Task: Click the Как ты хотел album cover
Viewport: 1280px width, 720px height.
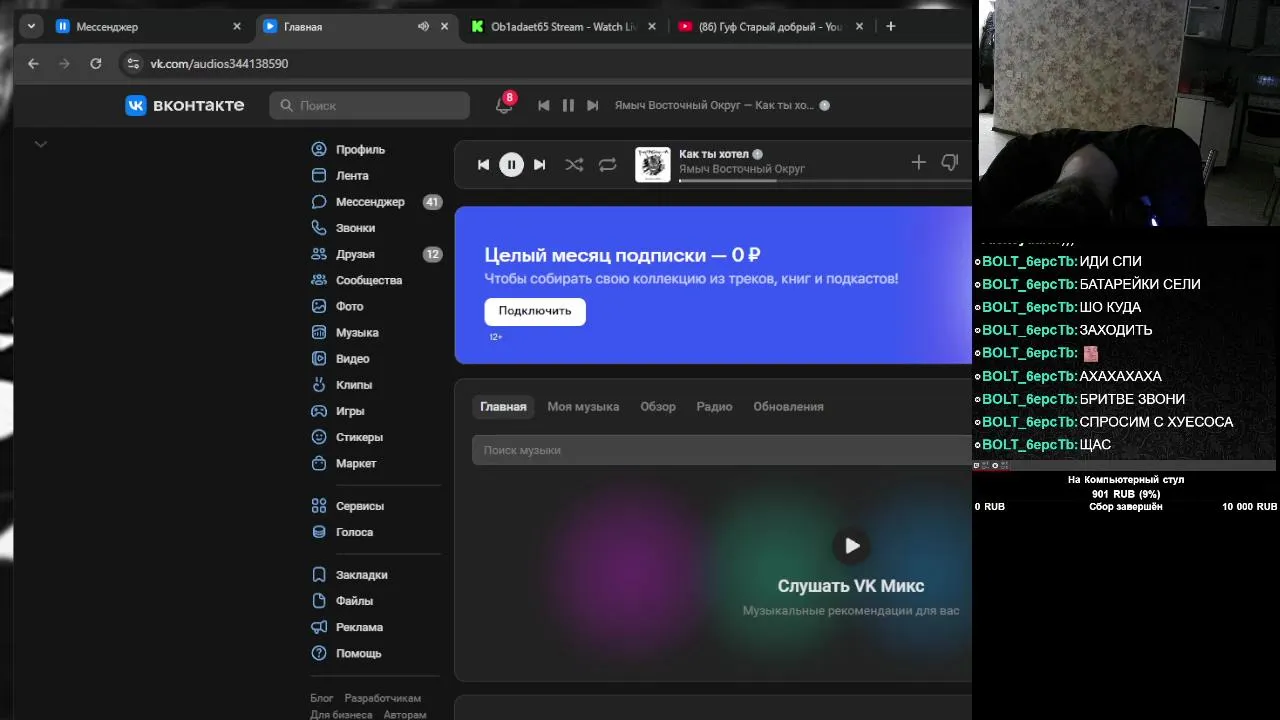Action: 653,165
